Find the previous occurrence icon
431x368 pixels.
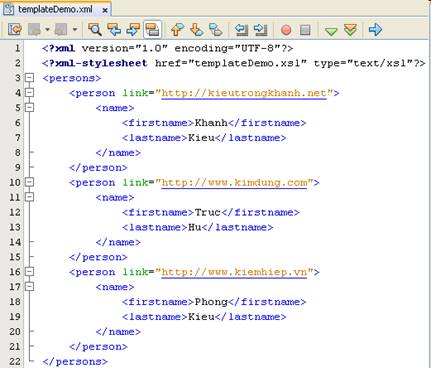pyautogui.click(x=114, y=30)
